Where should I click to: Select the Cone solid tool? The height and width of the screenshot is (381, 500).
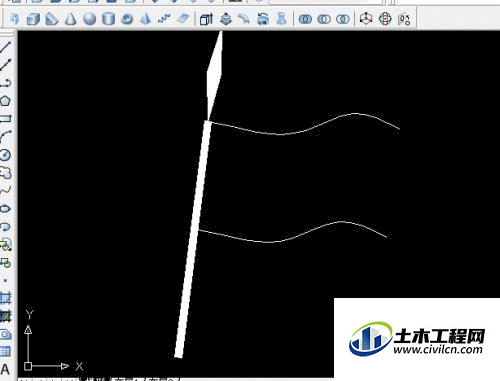pos(70,19)
